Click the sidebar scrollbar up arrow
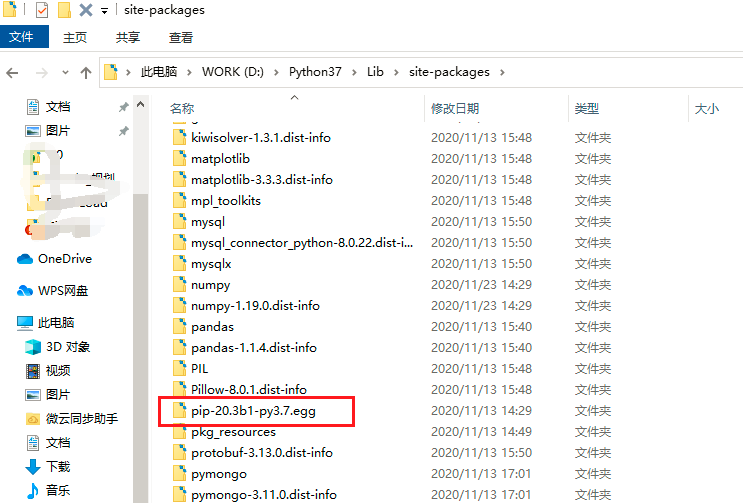The width and height of the screenshot is (743, 503). point(140,104)
